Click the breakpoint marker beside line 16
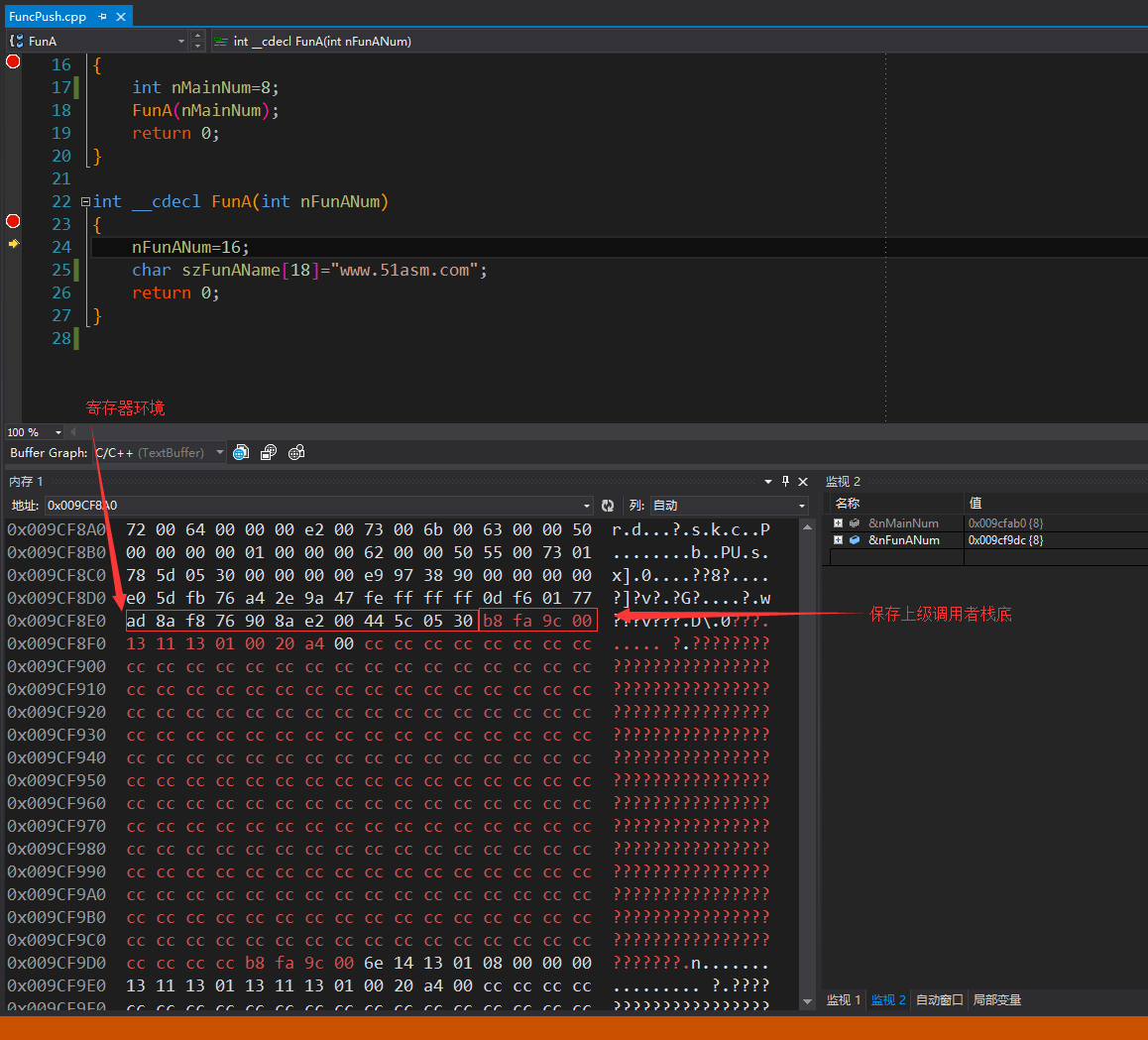The width and height of the screenshot is (1148, 1040). pyautogui.click(x=13, y=61)
